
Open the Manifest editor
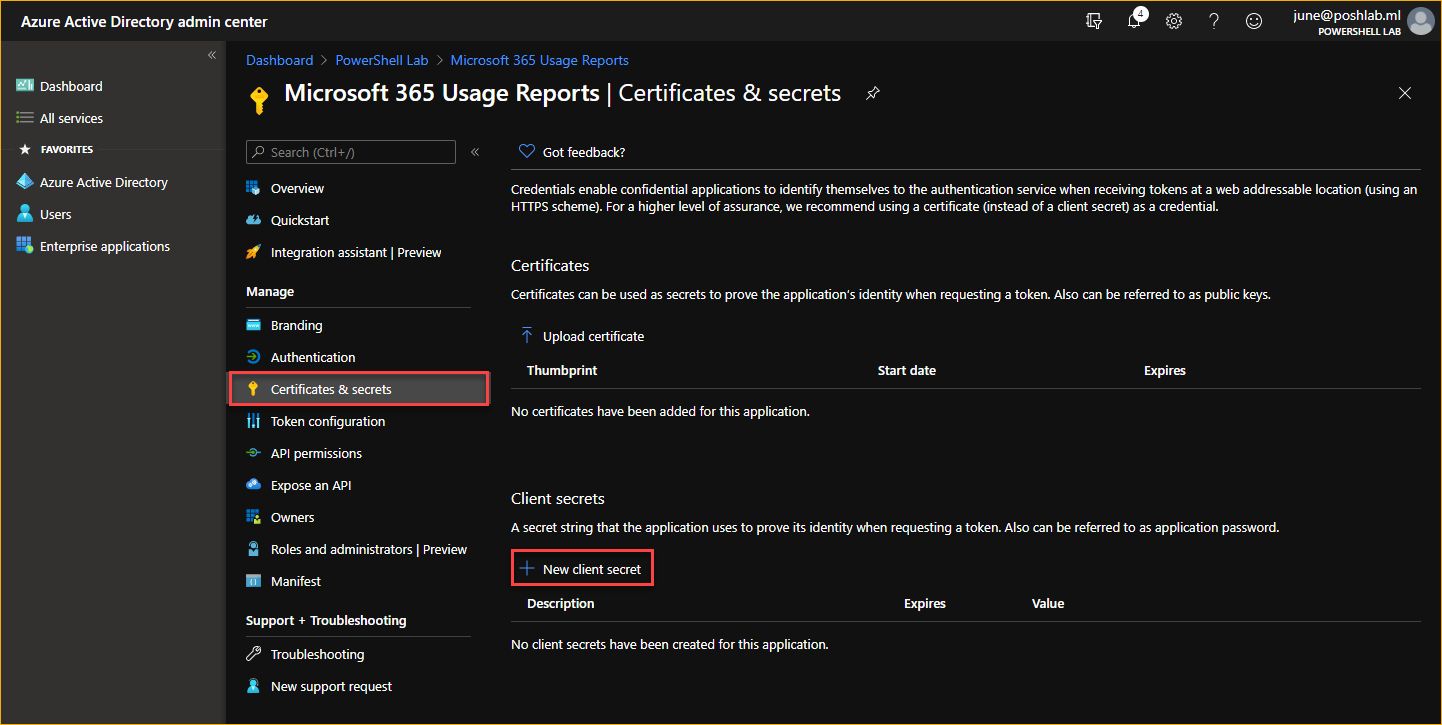pos(296,581)
